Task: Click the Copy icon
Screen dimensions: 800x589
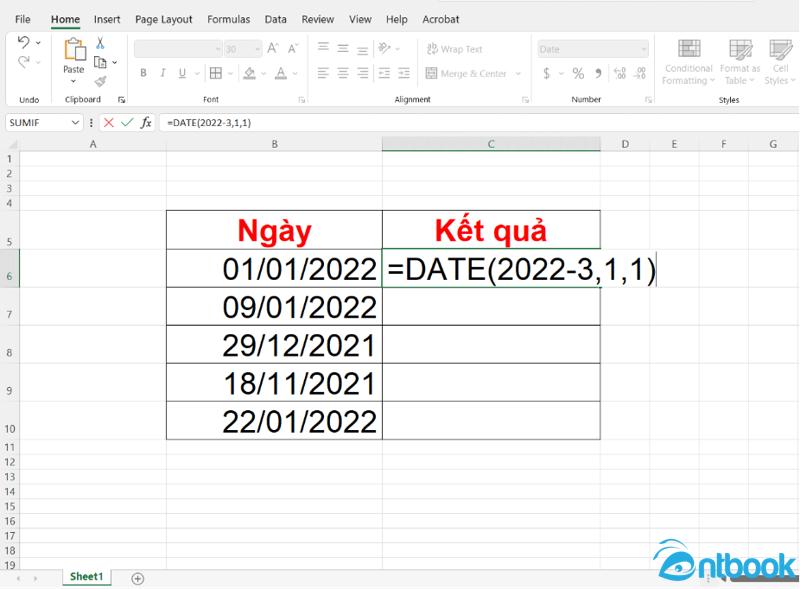Action: [100, 62]
